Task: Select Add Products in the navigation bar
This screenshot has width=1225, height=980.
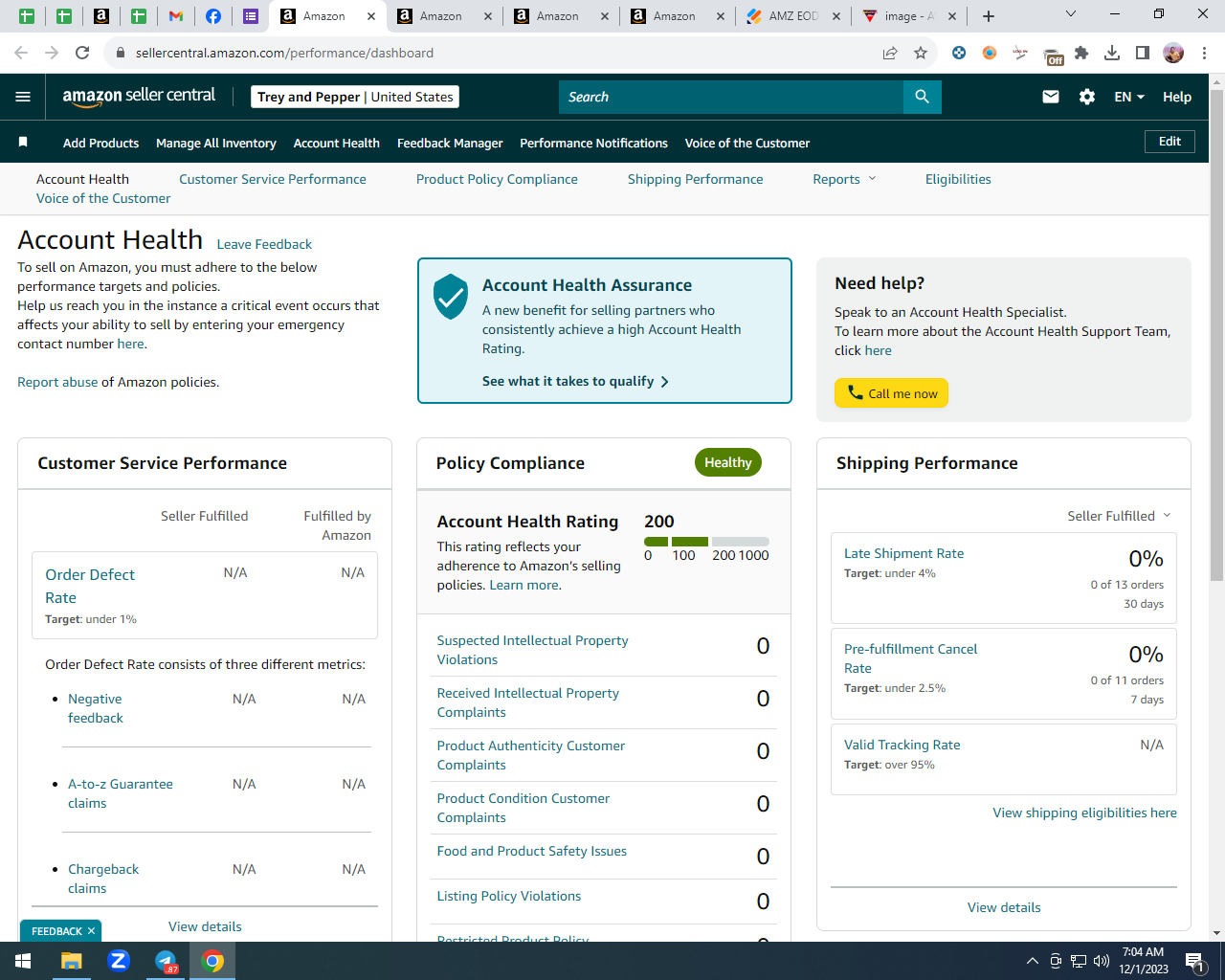Action: click(x=100, y=143)
